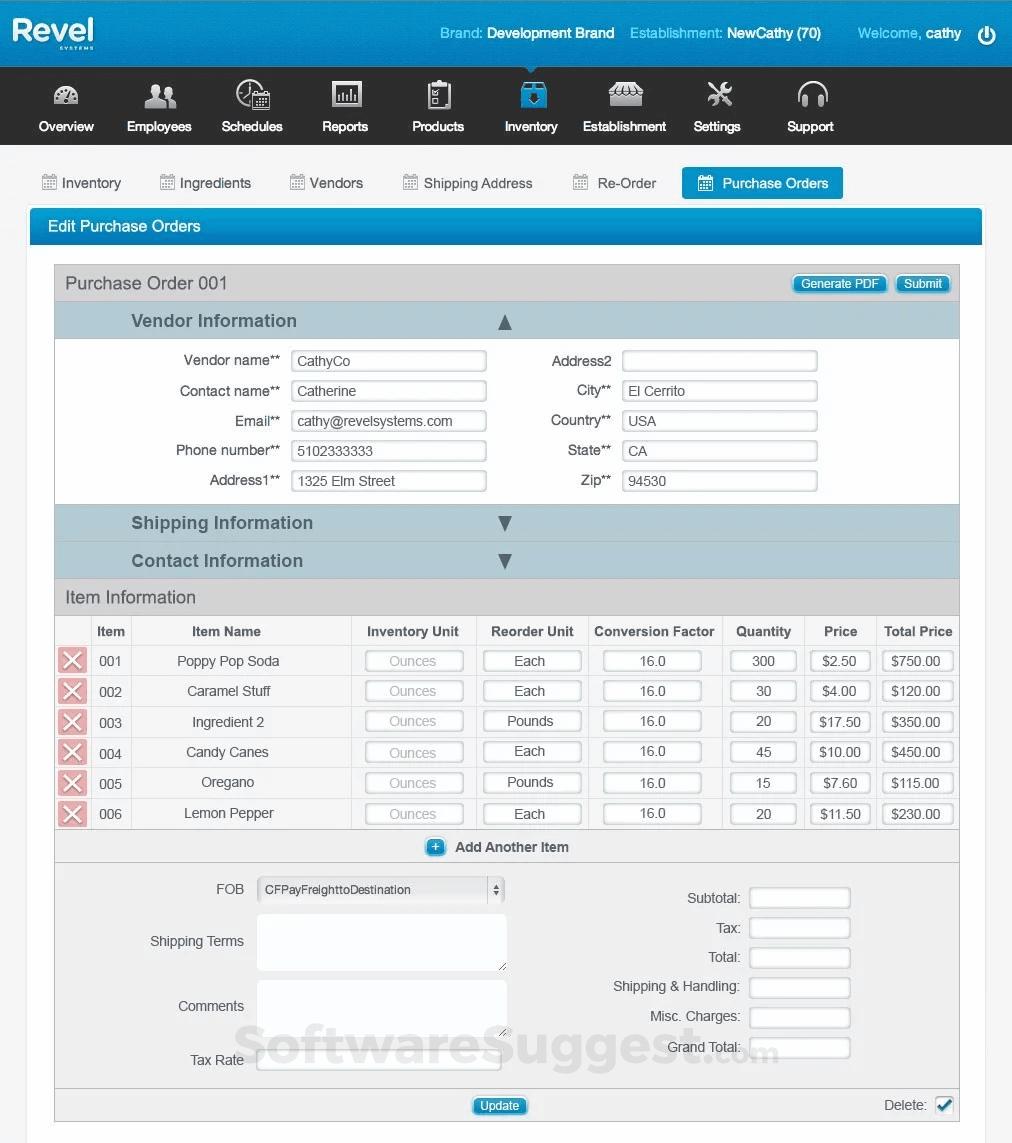
Task: Open the Re-Order tab
Action: coord(614,183)
